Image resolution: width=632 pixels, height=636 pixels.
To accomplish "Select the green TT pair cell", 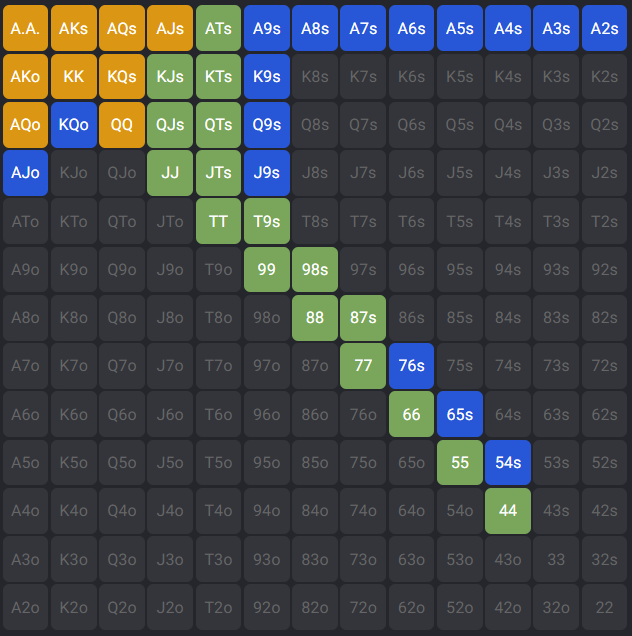I will coord(218,221).
